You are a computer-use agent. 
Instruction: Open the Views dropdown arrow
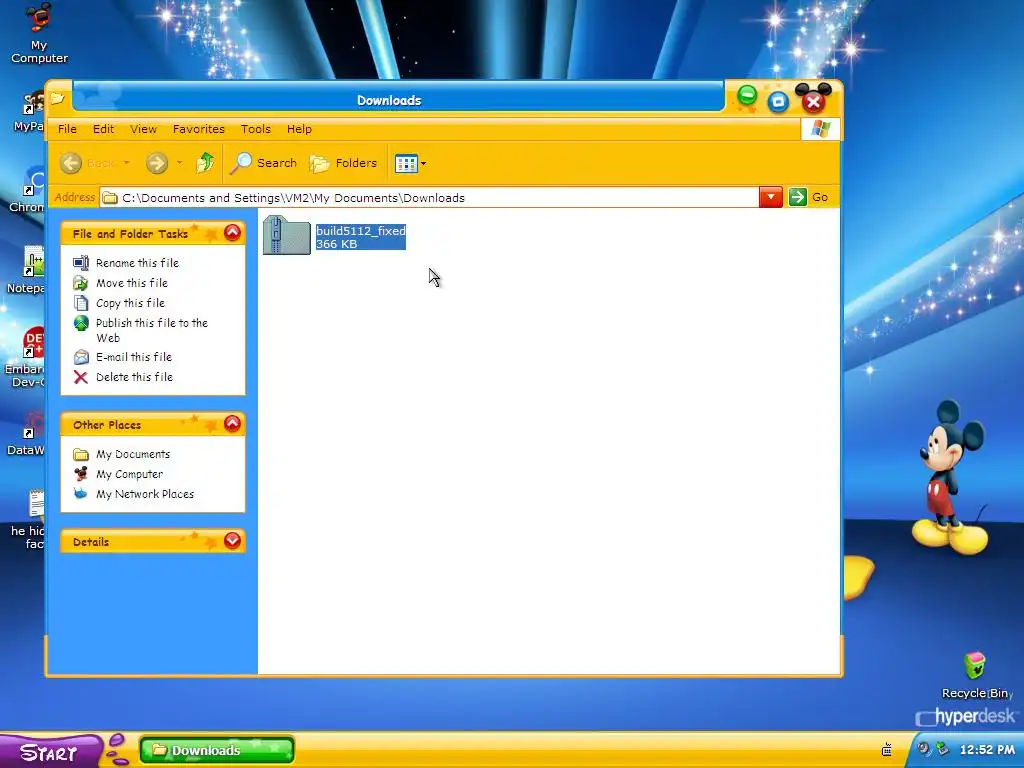(x=423, y=163)
